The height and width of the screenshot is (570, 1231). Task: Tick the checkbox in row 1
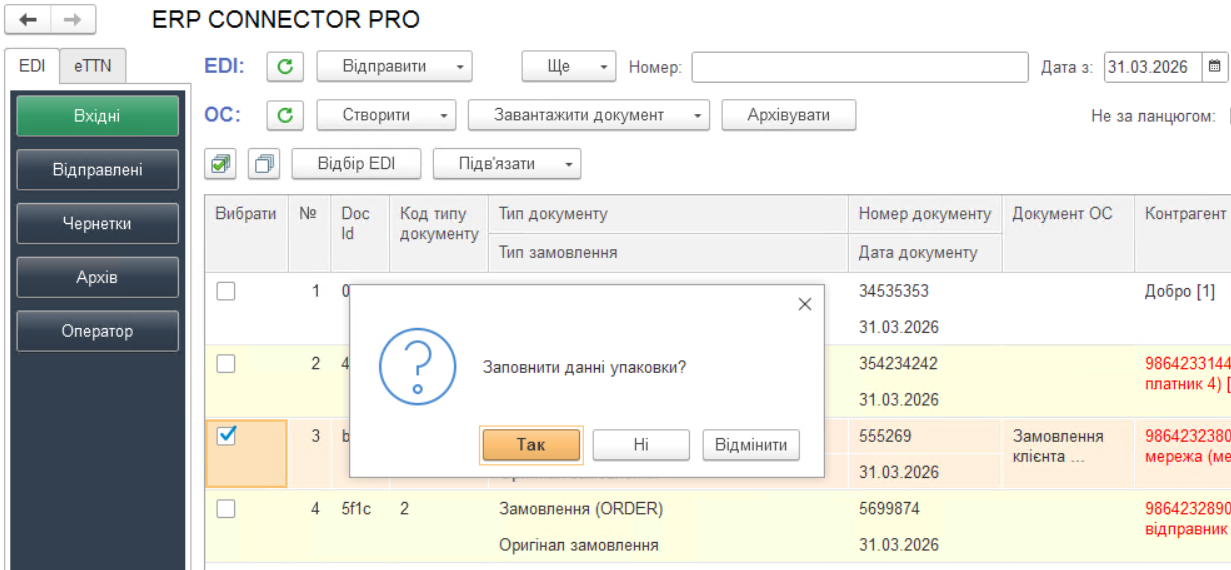pyautogui.click(x=226, y=291)
